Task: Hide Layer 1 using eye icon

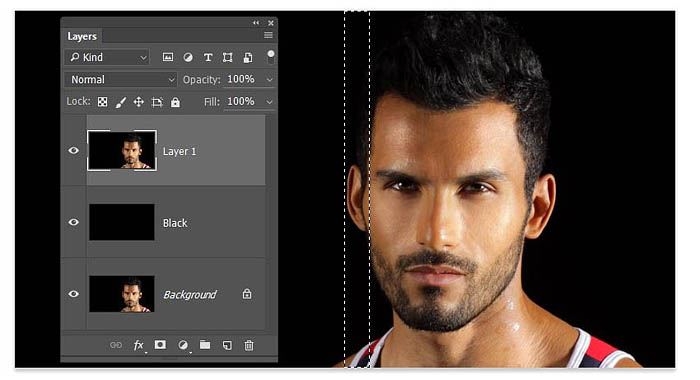Action: point(74,151)
